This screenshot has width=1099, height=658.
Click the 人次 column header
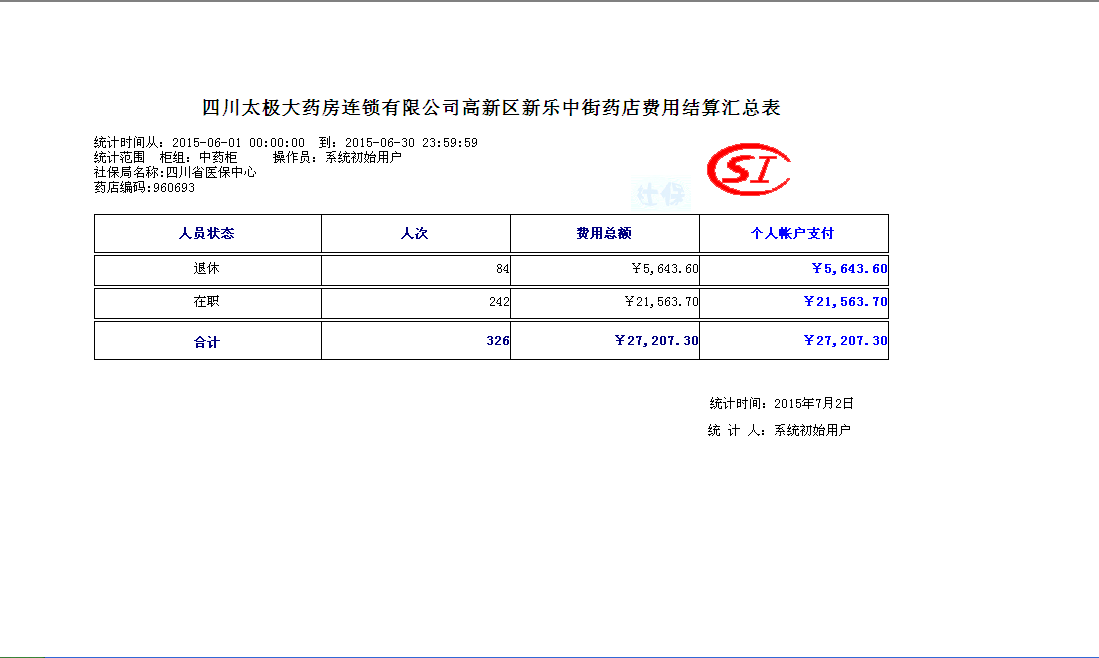point(414,233)
